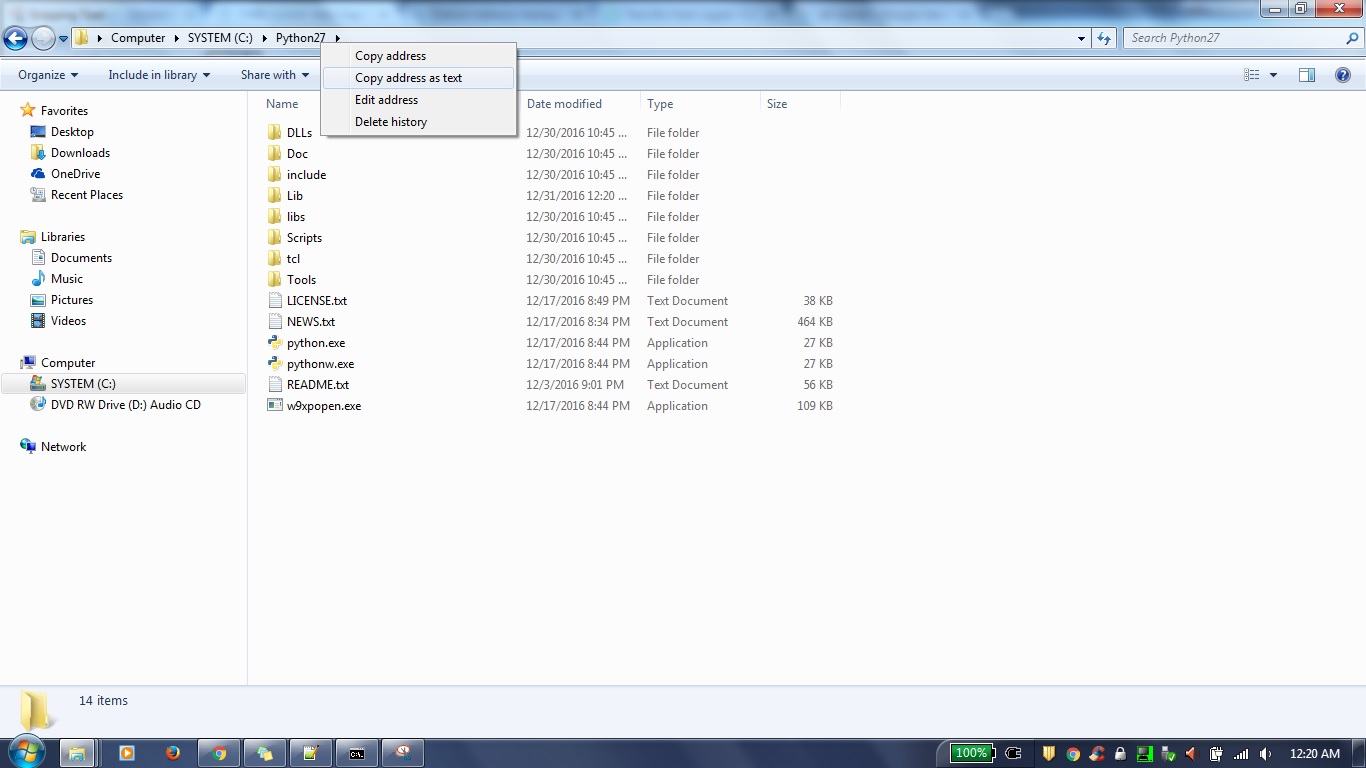Open Windows Explorer help
Image resolution: width=1366 pixels, height=768 pixels.
[1343, 75]
